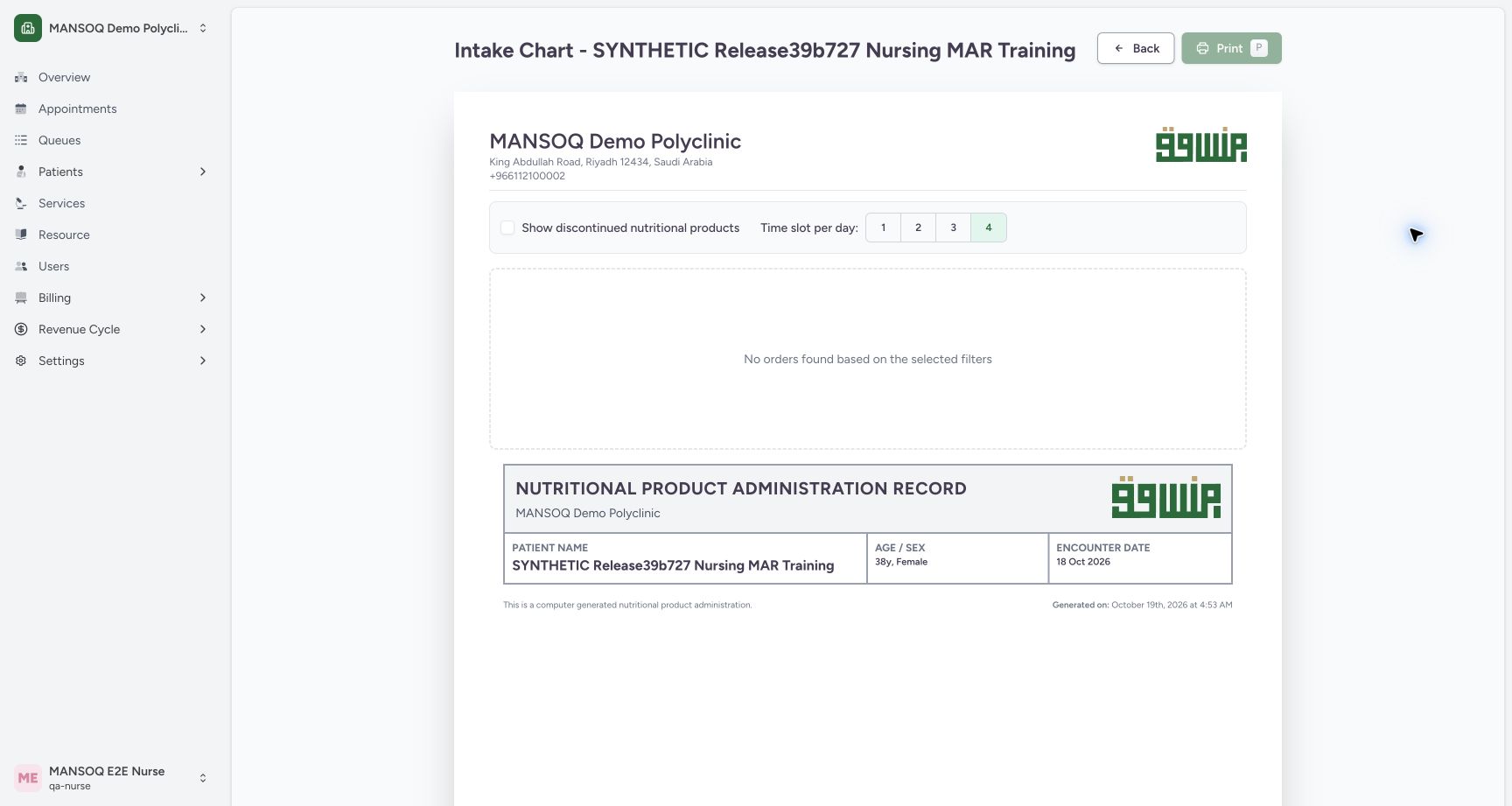Expand the Settings submenu chevron
The width and height of the screenshot is (1512, 806).
[x=203, y=361]
